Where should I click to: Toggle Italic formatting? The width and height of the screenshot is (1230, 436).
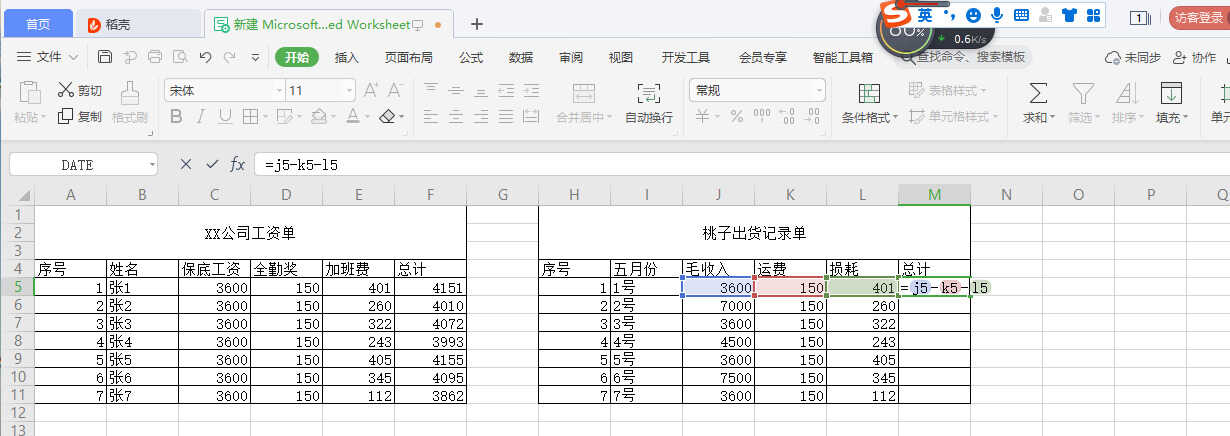[x=201, y=116]
